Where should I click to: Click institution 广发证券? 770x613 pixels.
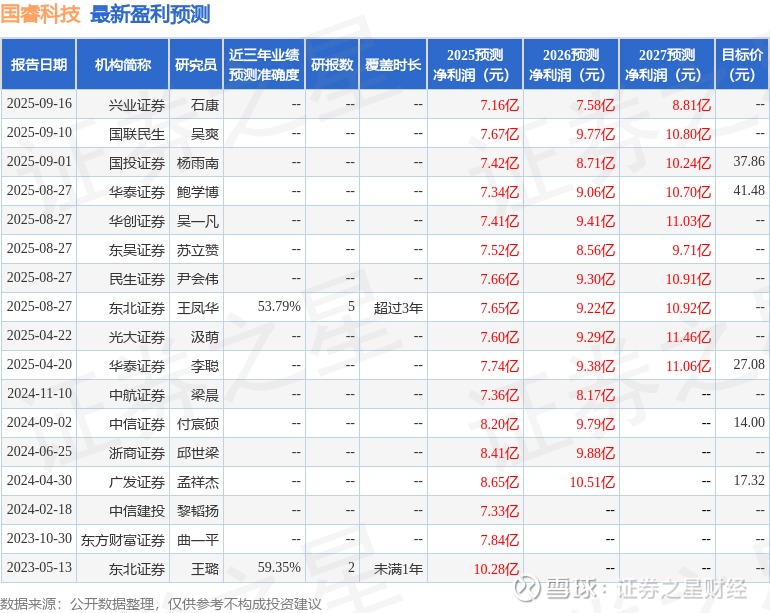(x=137, y=482)
